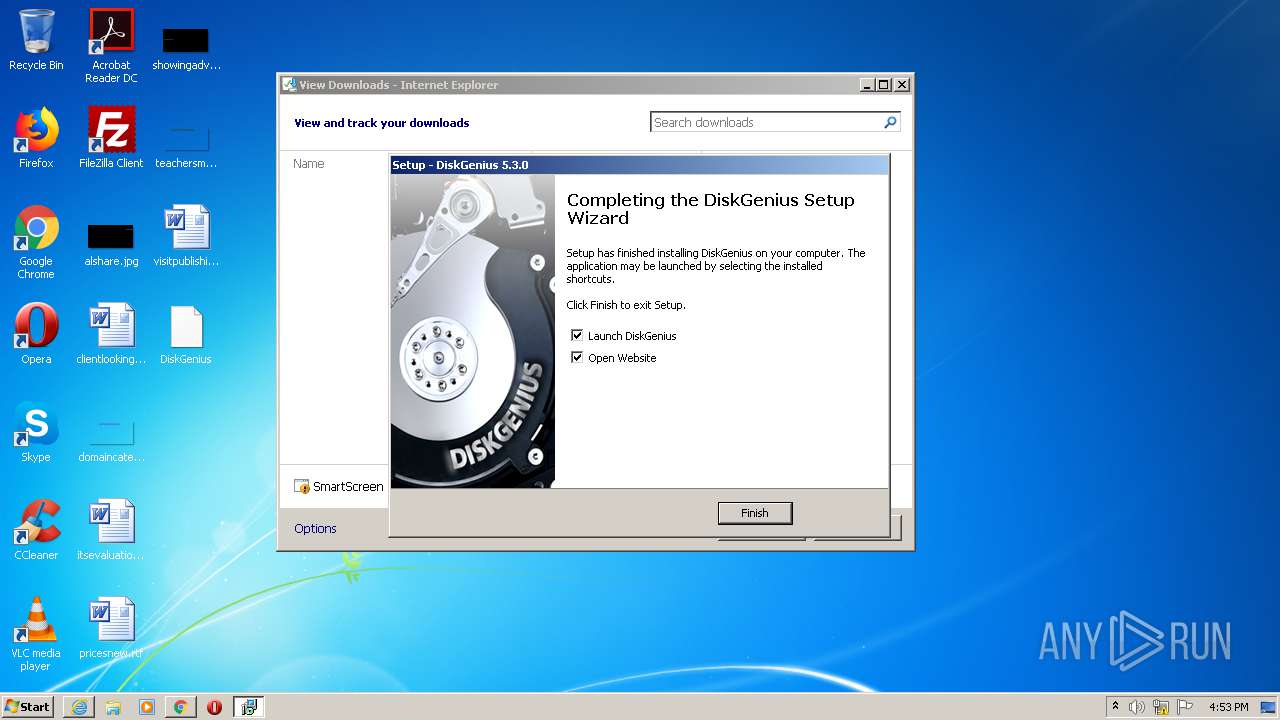Open the Recycle Bin desktop icon

point(36,40)
